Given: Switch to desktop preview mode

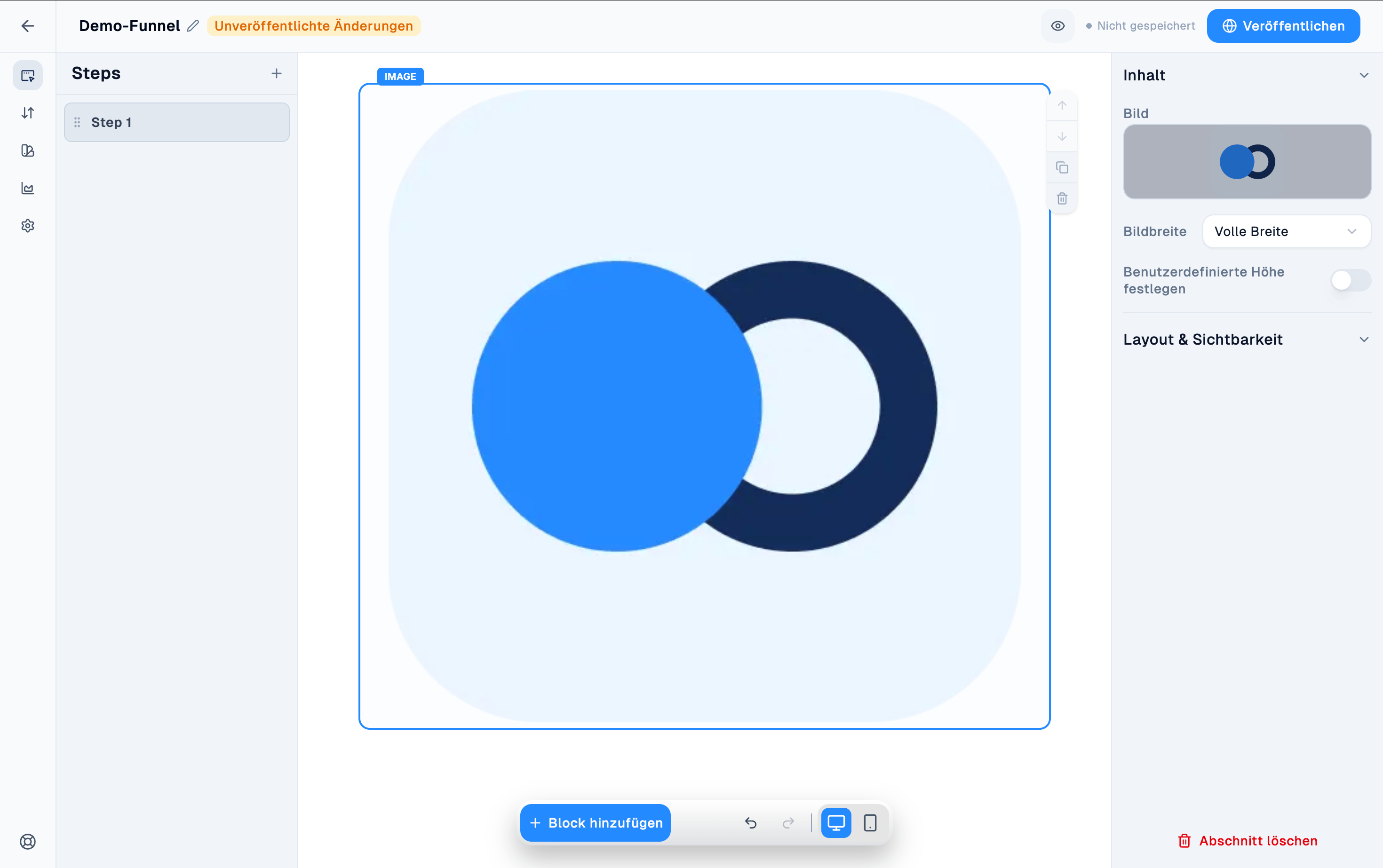Looking at the screenshot, I should coord(835,823).
